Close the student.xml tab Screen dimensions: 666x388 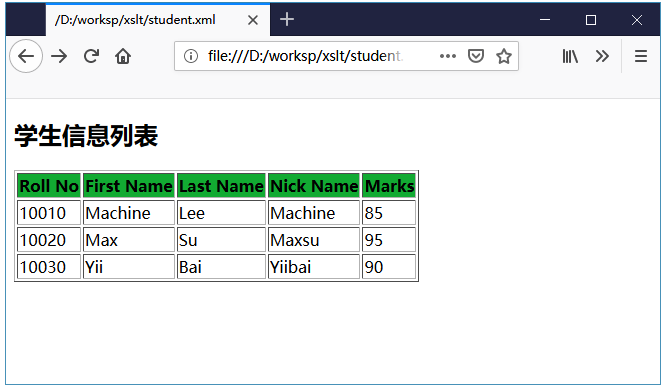point(253,20)
